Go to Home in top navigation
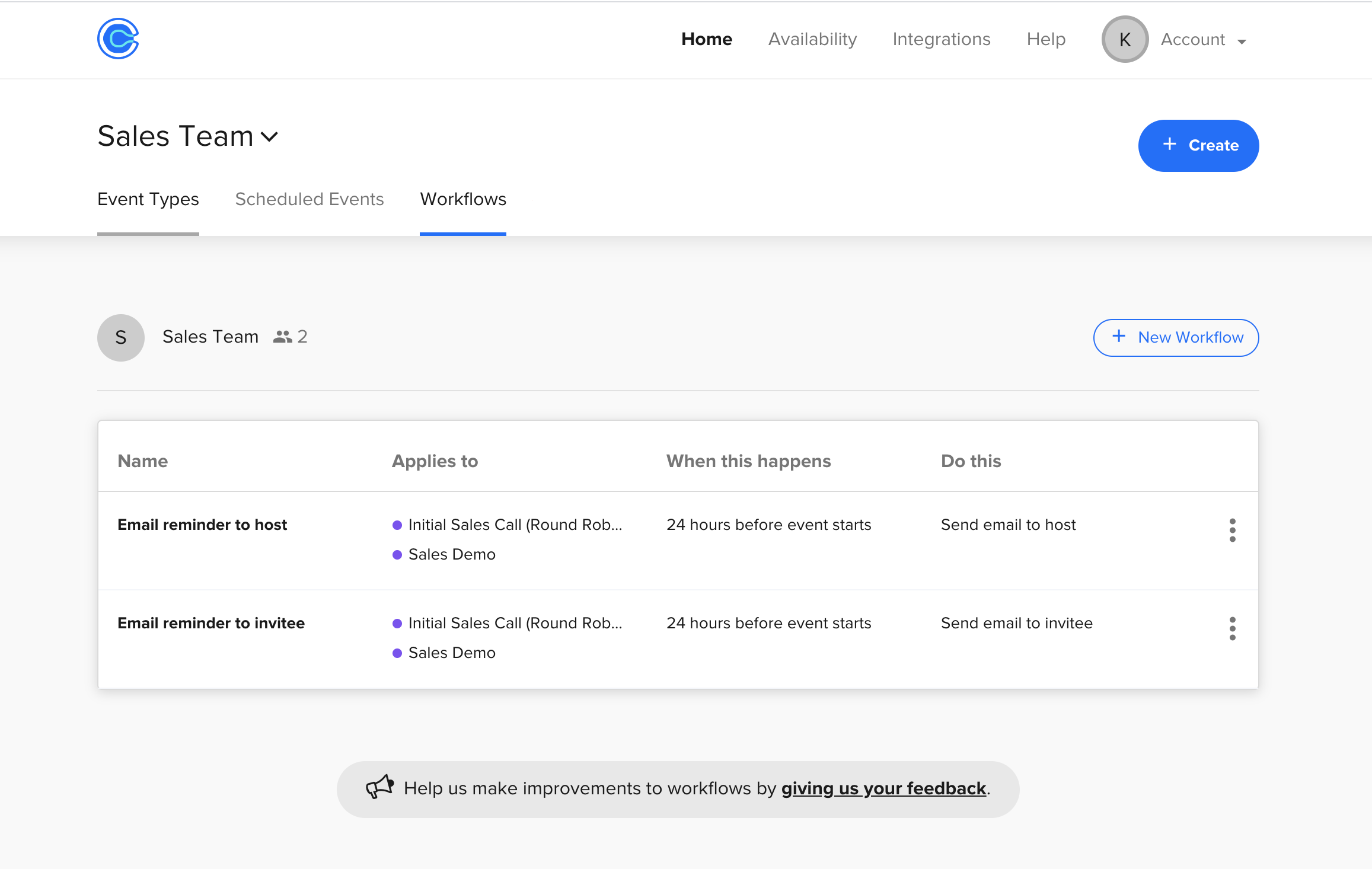The image size is (1372, 869). click(x=706, y=39)
